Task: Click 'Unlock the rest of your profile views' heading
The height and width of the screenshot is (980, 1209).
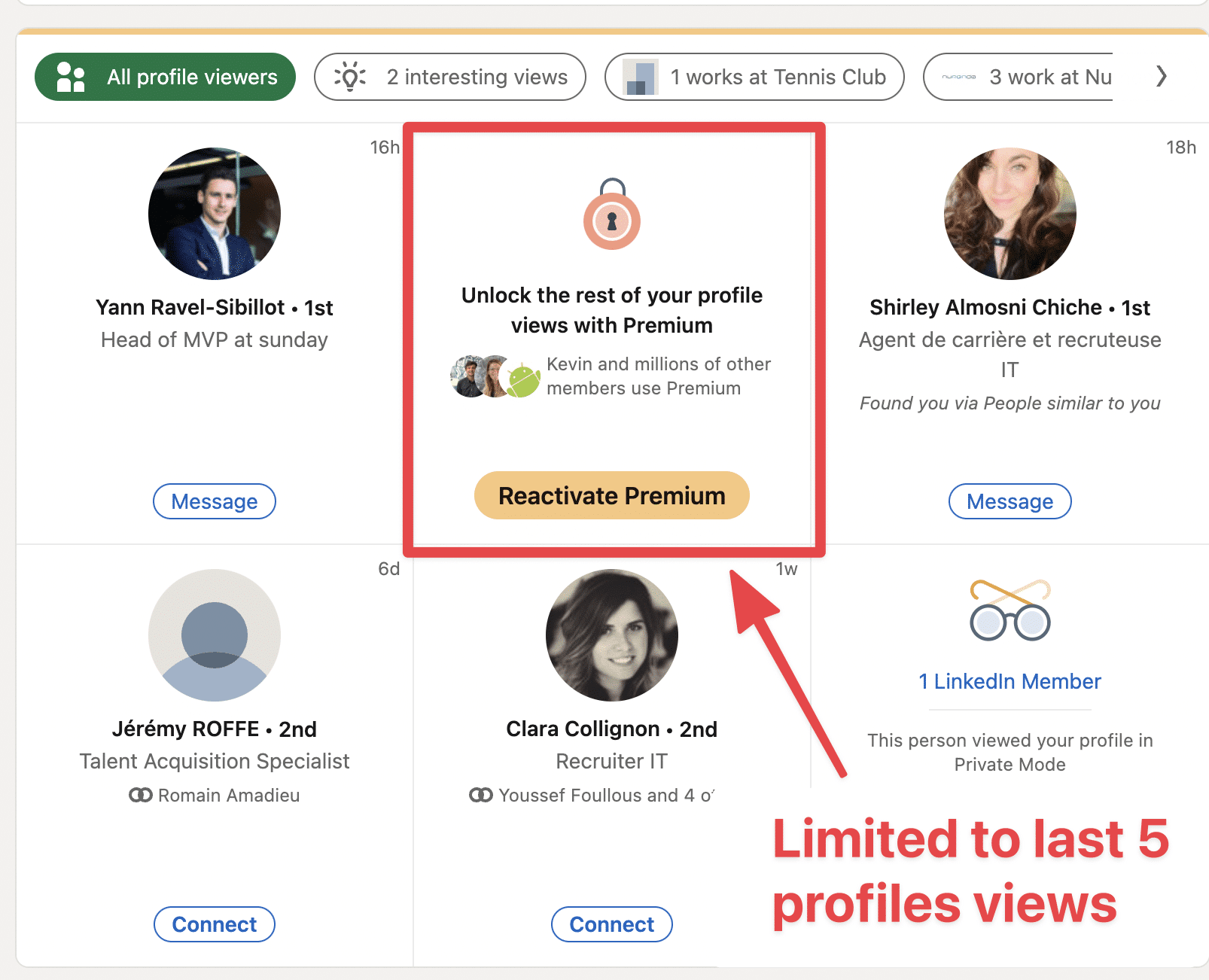Action: (612, 310)
